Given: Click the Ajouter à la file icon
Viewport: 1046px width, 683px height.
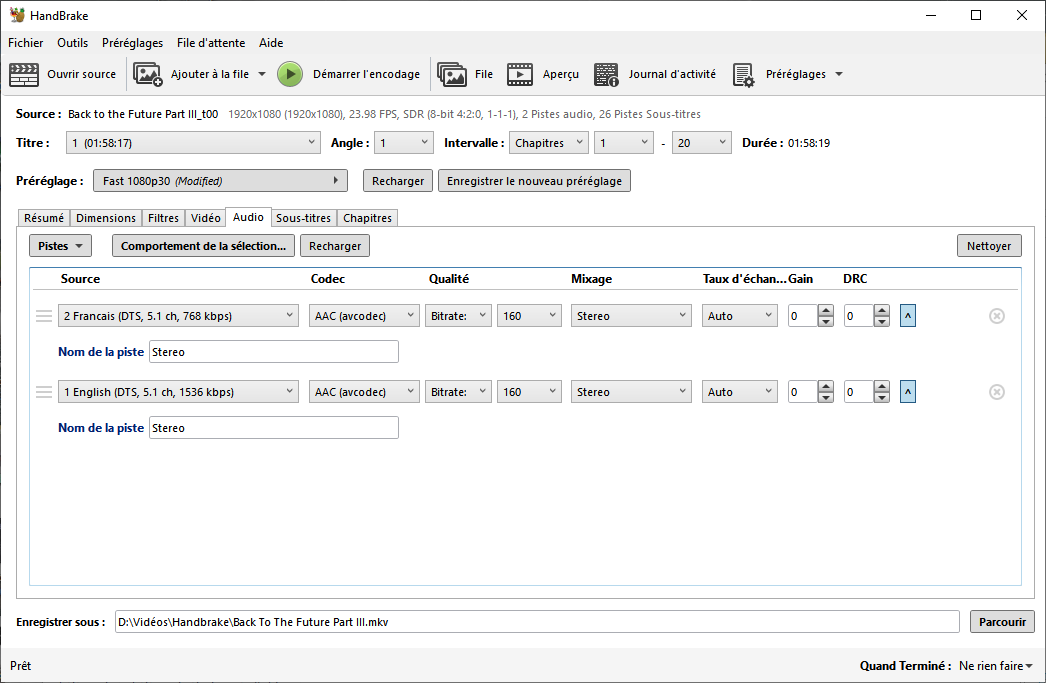Looking at the screenshot, I should pyautogui.click(x=148, y=74).
